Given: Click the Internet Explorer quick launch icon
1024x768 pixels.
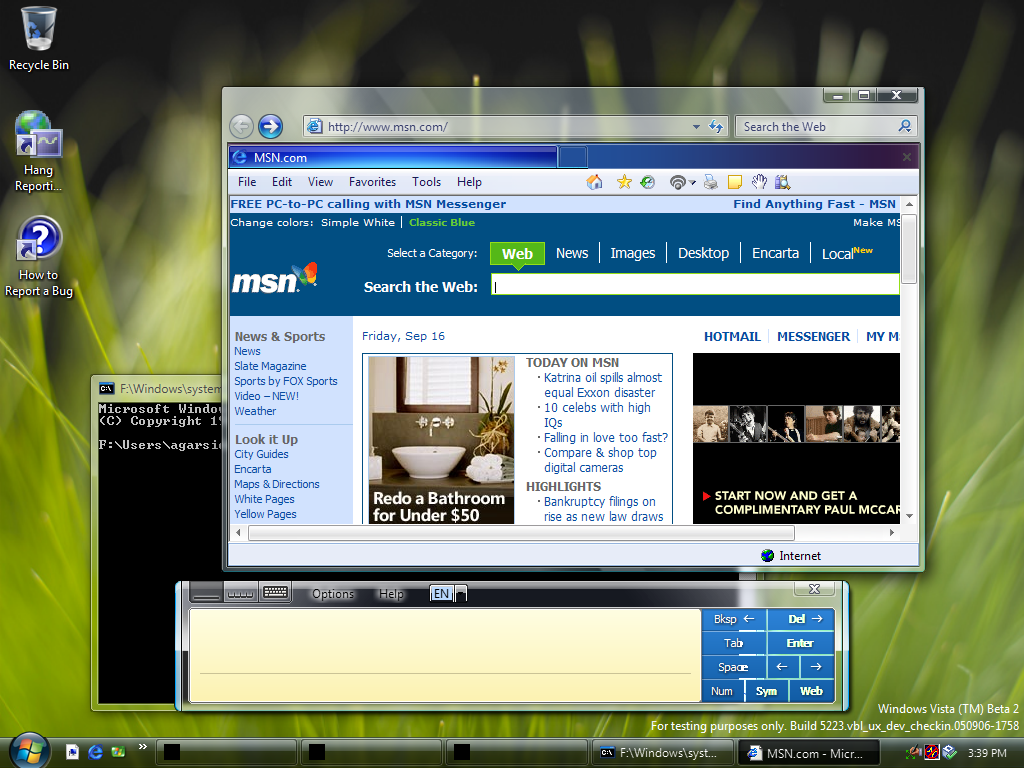Looking at the screenshot, I should pos(95,752).
